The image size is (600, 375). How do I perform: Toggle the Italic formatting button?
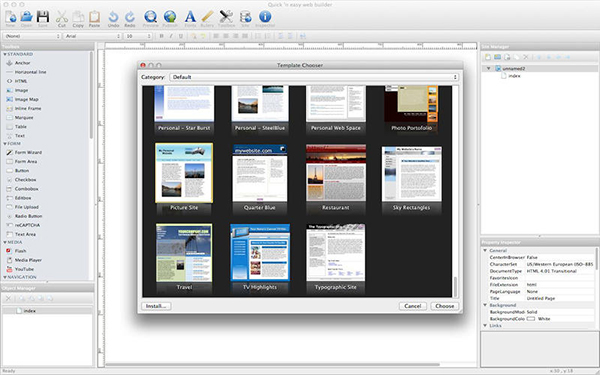point(171,36)
